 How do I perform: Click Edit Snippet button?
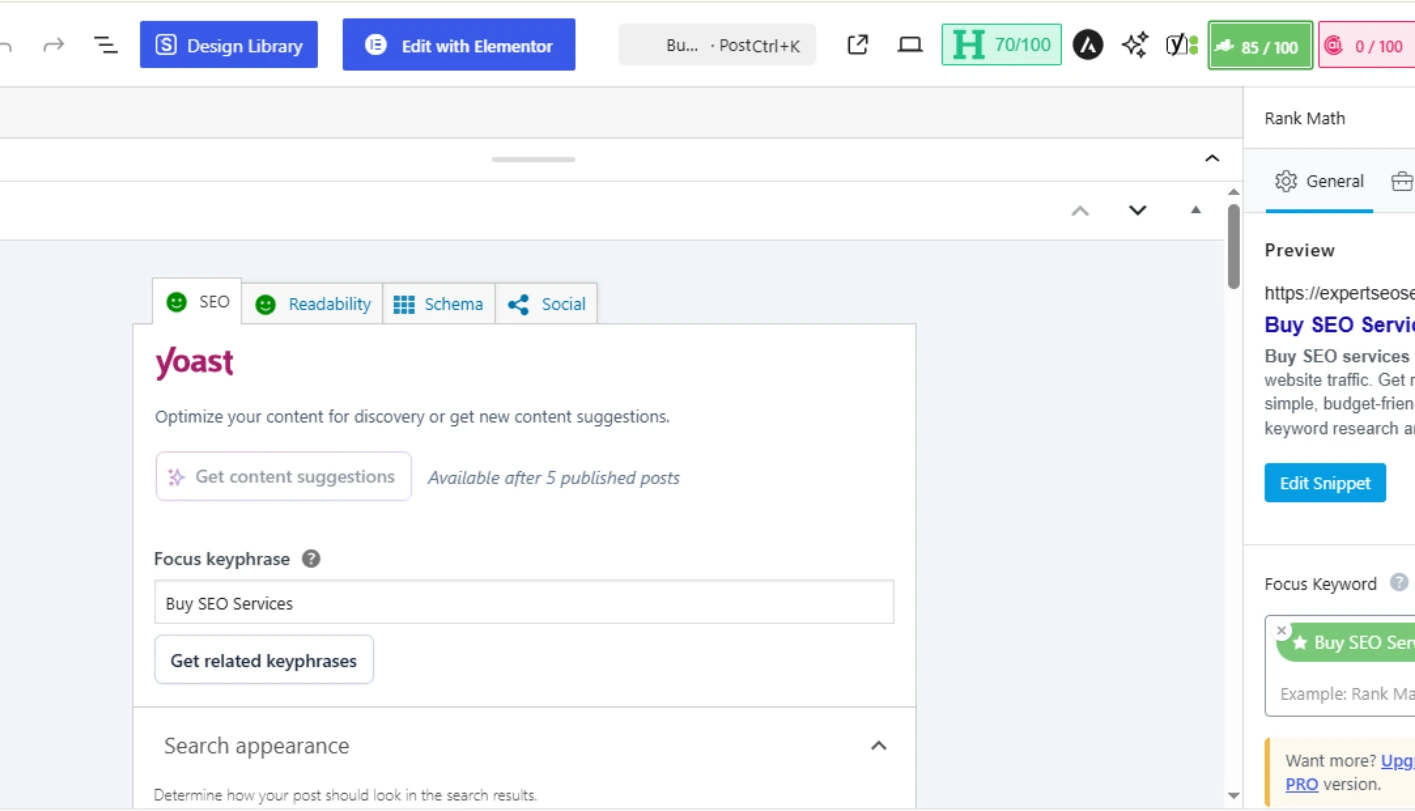click(x=1325, y=483)
